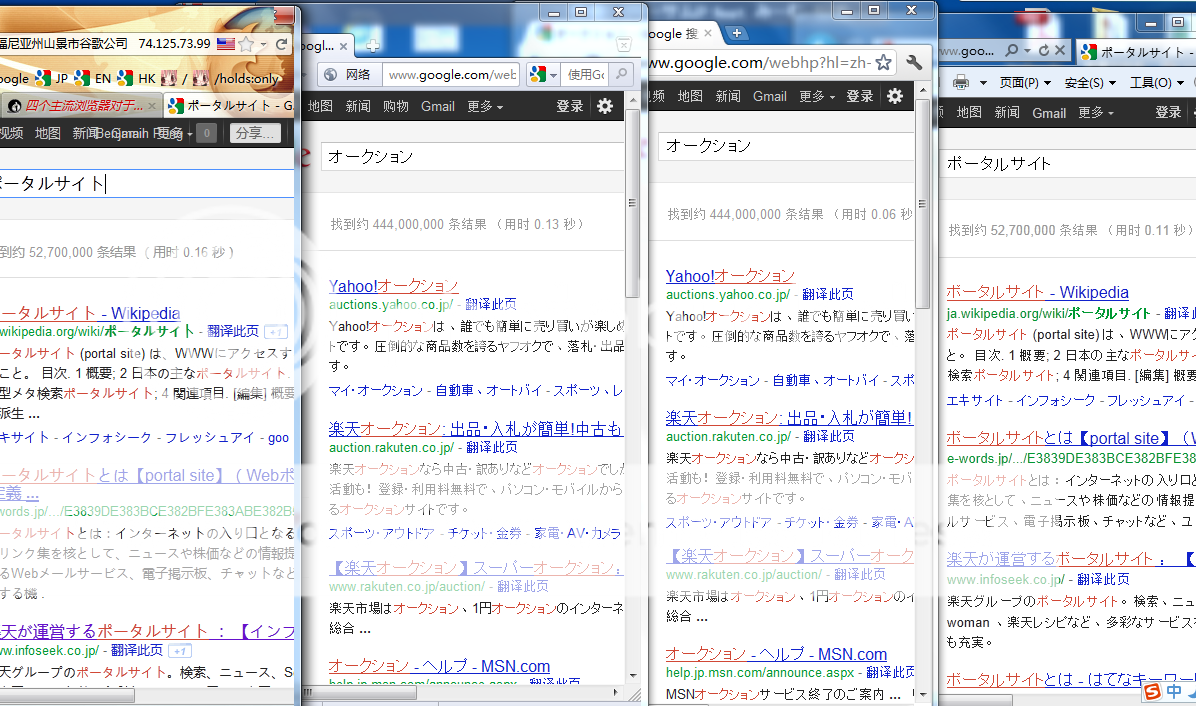The image size is (1196, 706).
Task: Click the US flag icon in Firefox's address bar
Action: (x=226, y=43)
